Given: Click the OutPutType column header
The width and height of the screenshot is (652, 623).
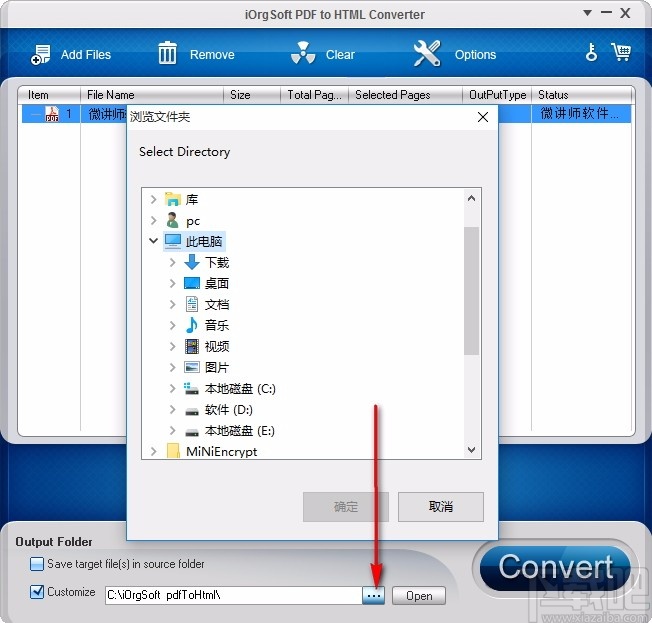Looking at the screenshot, I should 497,95.
